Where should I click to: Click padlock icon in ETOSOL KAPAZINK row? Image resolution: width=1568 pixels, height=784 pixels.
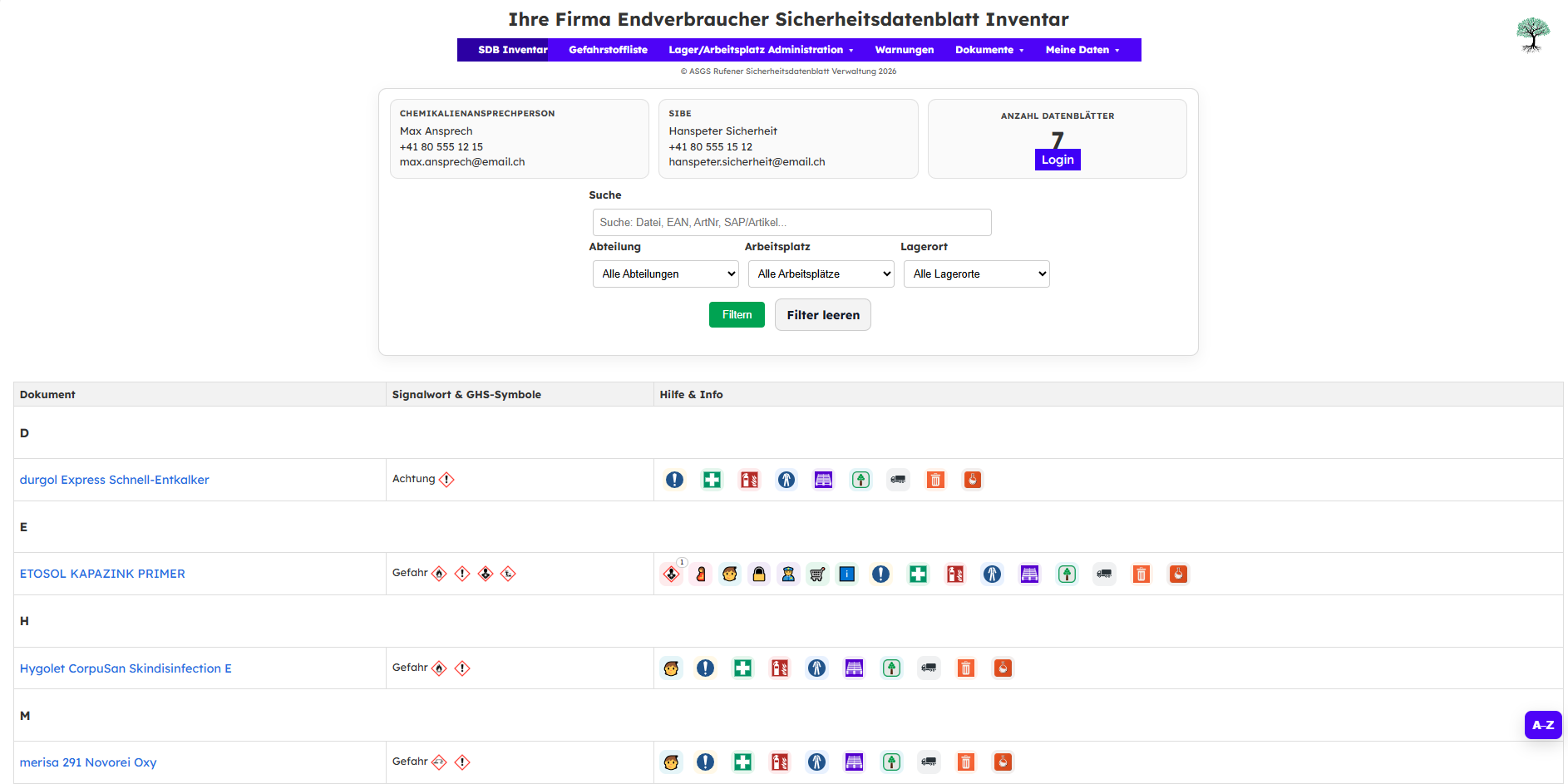click(x=759, y=574)
